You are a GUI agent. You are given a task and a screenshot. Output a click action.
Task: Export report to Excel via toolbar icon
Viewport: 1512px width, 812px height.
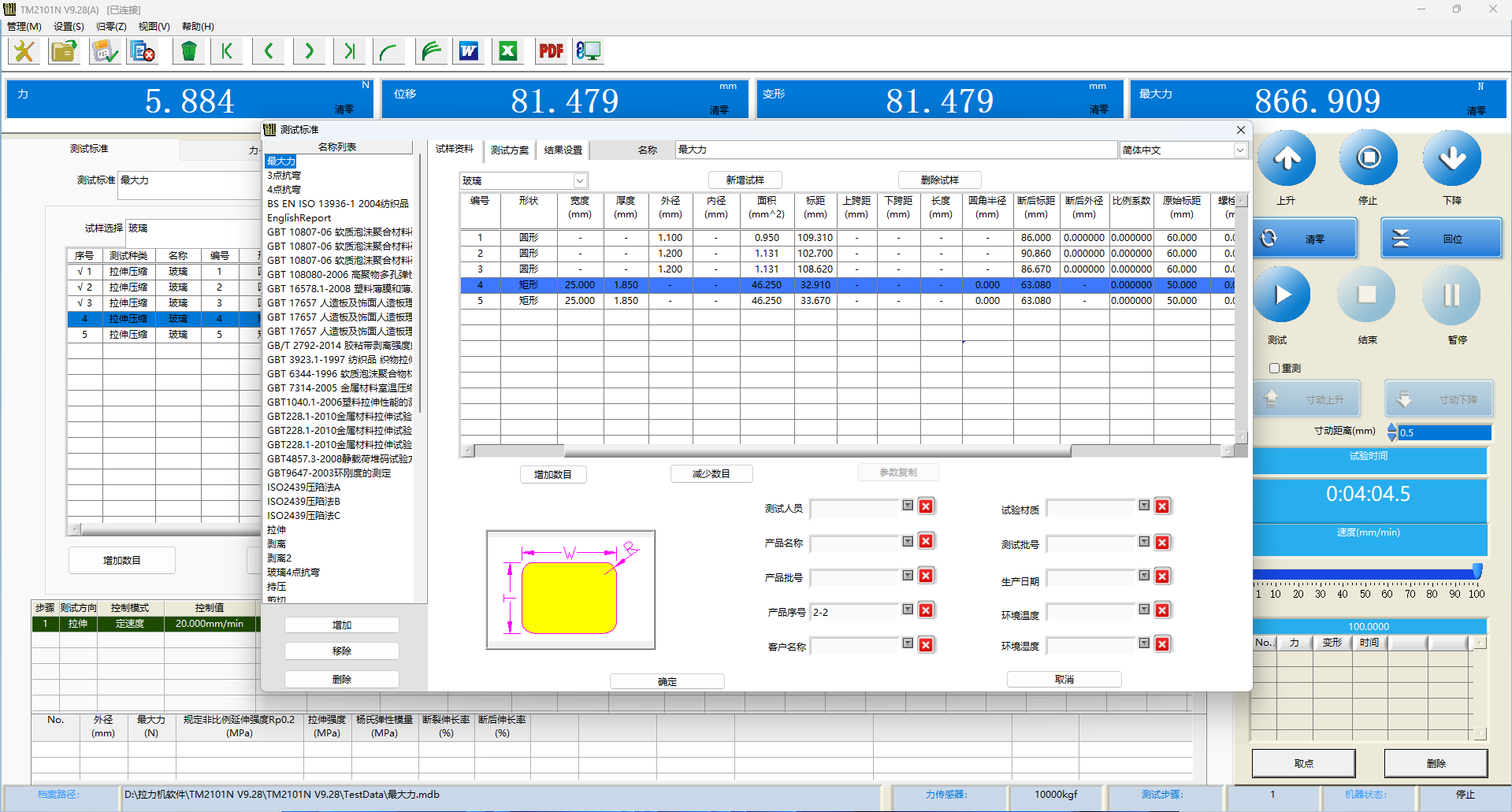(508, 52)
